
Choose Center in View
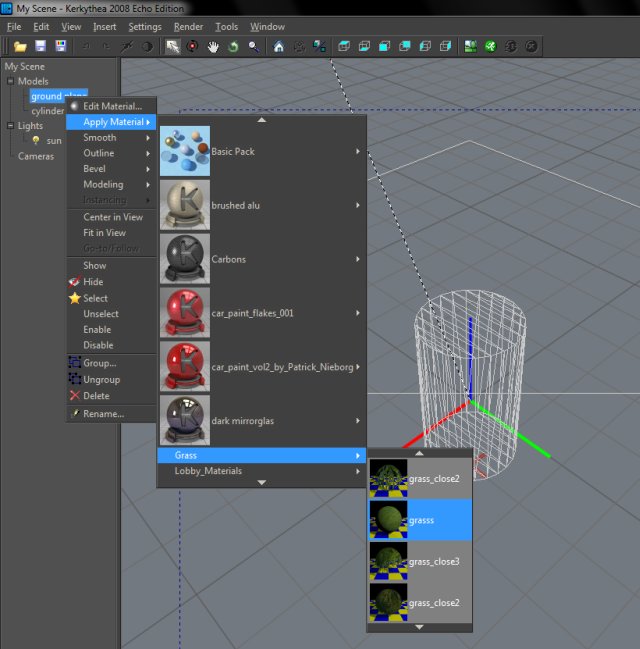[111, 217]
